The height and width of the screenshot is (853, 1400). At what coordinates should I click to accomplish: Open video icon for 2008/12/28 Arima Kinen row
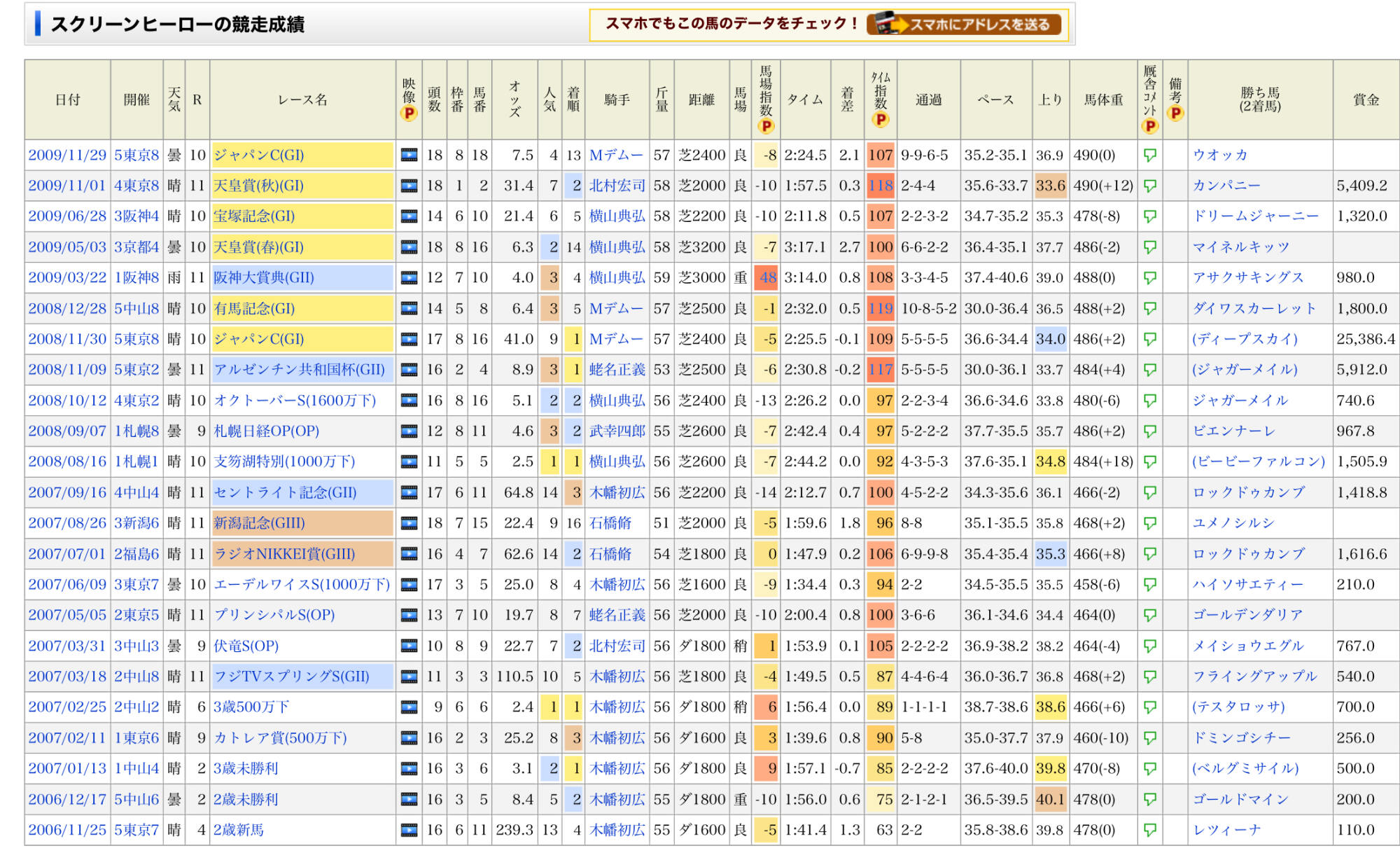(409, 309)
